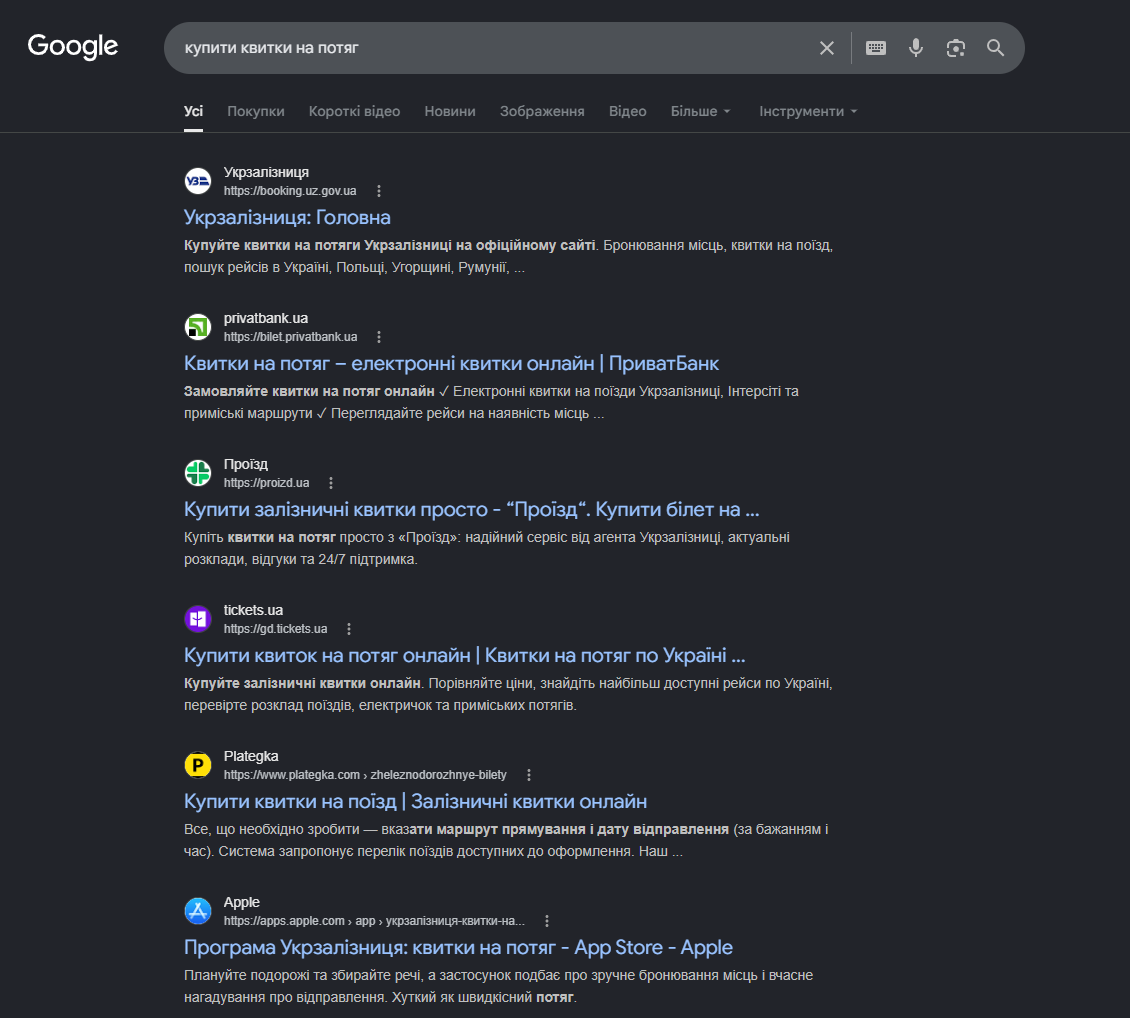Click the magnifying glass search icon
The height and width of the screenshot is (1018, 1130).
(995, 48)
